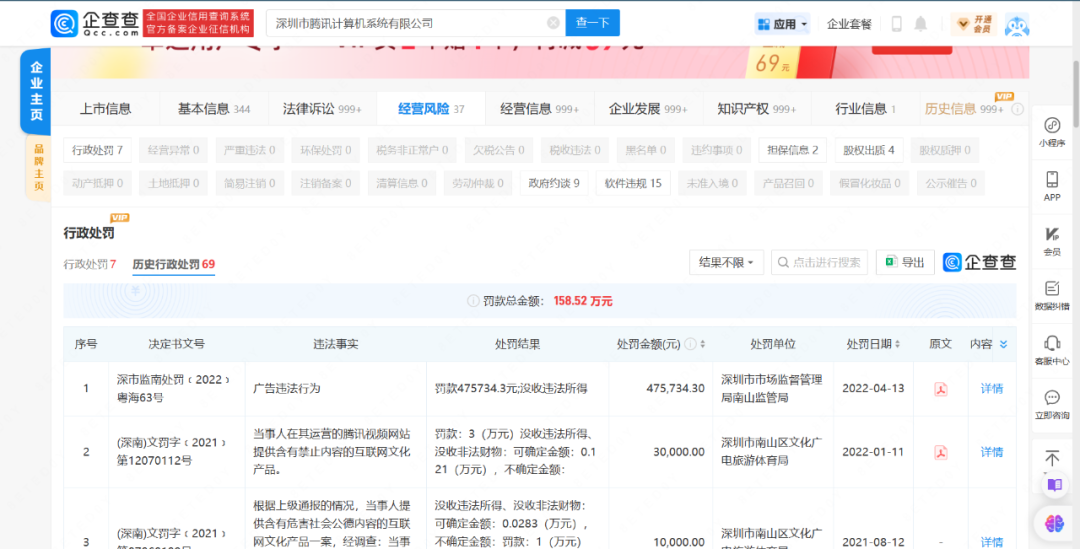This screenshot has height=549, width=1080.
Task: Open 详情 for 广告违法行为 row
Action: pos(991,389)
